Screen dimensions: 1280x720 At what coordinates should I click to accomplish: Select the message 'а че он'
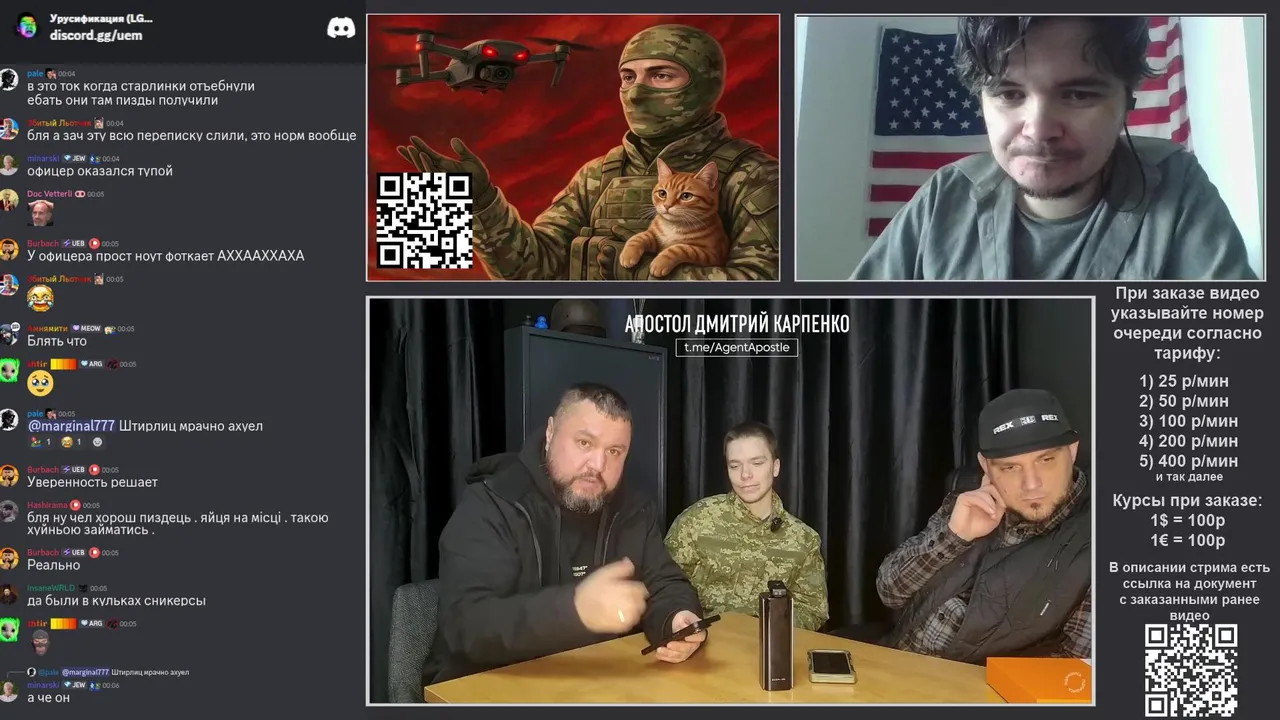(x=48, y=698)
